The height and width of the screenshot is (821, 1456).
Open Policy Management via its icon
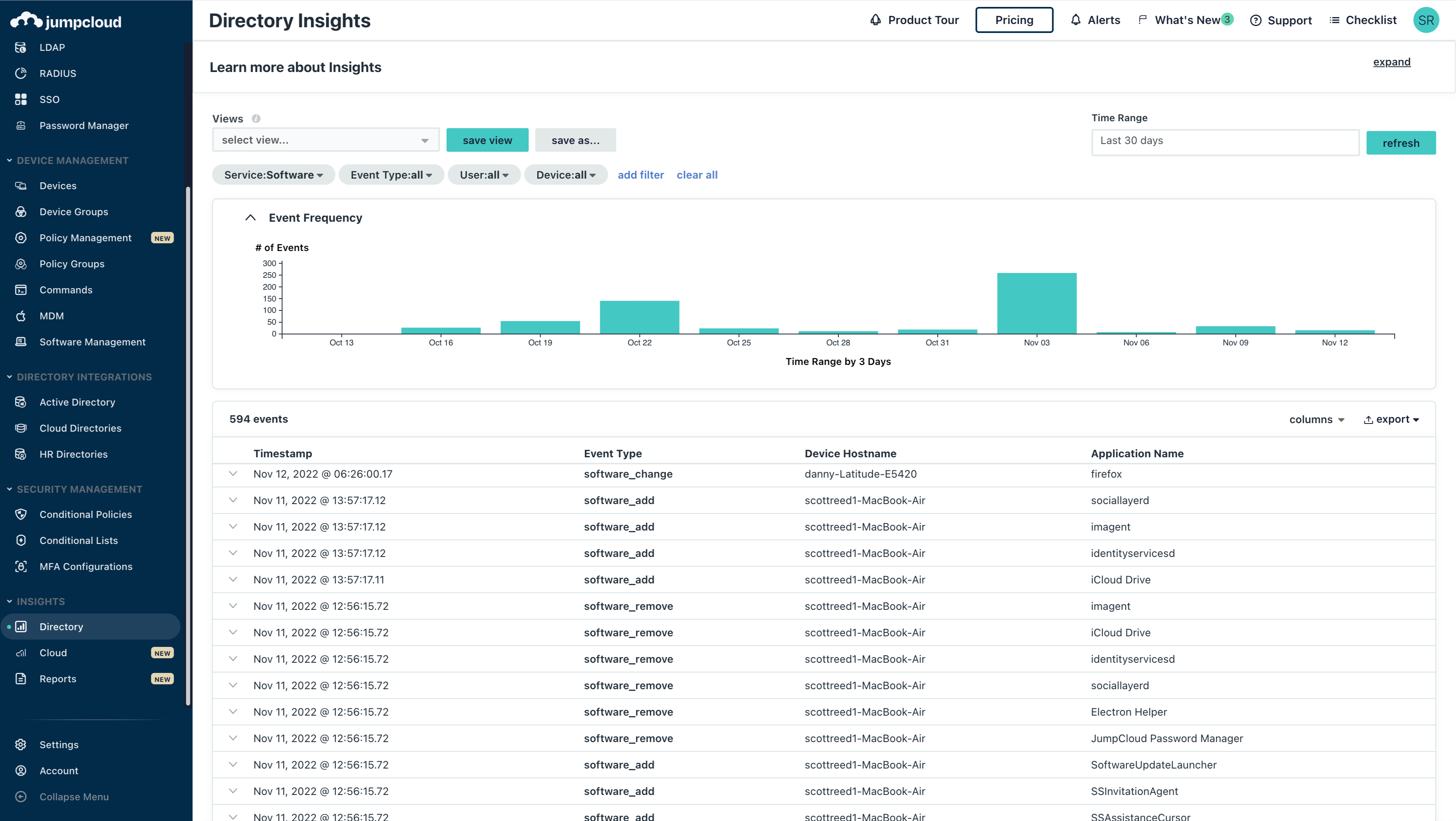(21, 238)
